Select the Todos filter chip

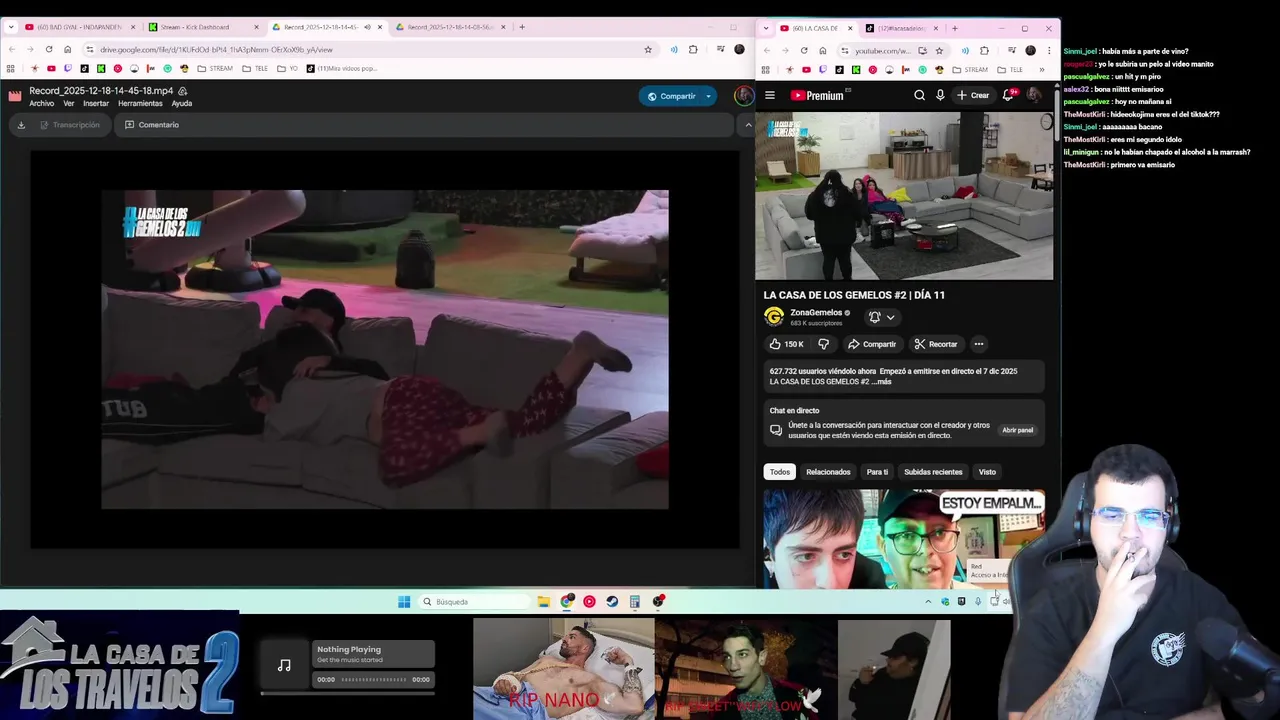(780, 472)
